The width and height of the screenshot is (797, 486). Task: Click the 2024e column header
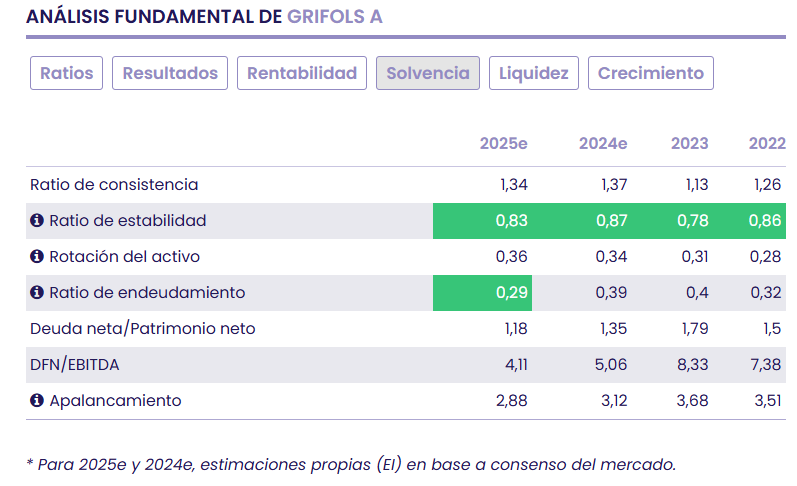click(603, 144)
